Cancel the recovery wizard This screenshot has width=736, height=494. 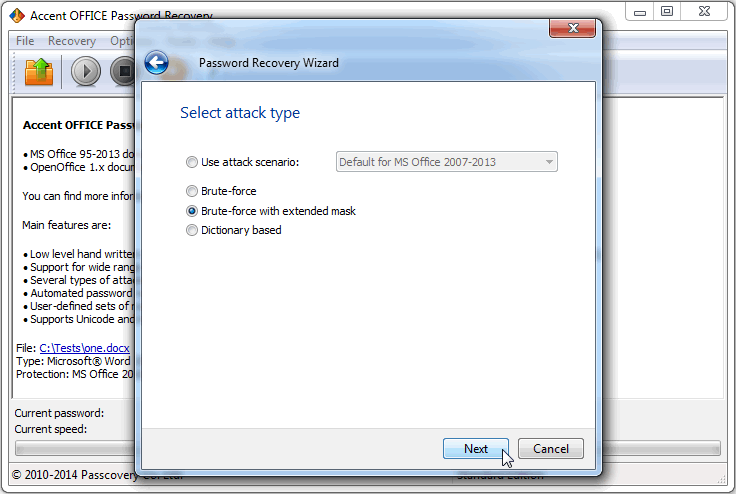pos(551,449)
